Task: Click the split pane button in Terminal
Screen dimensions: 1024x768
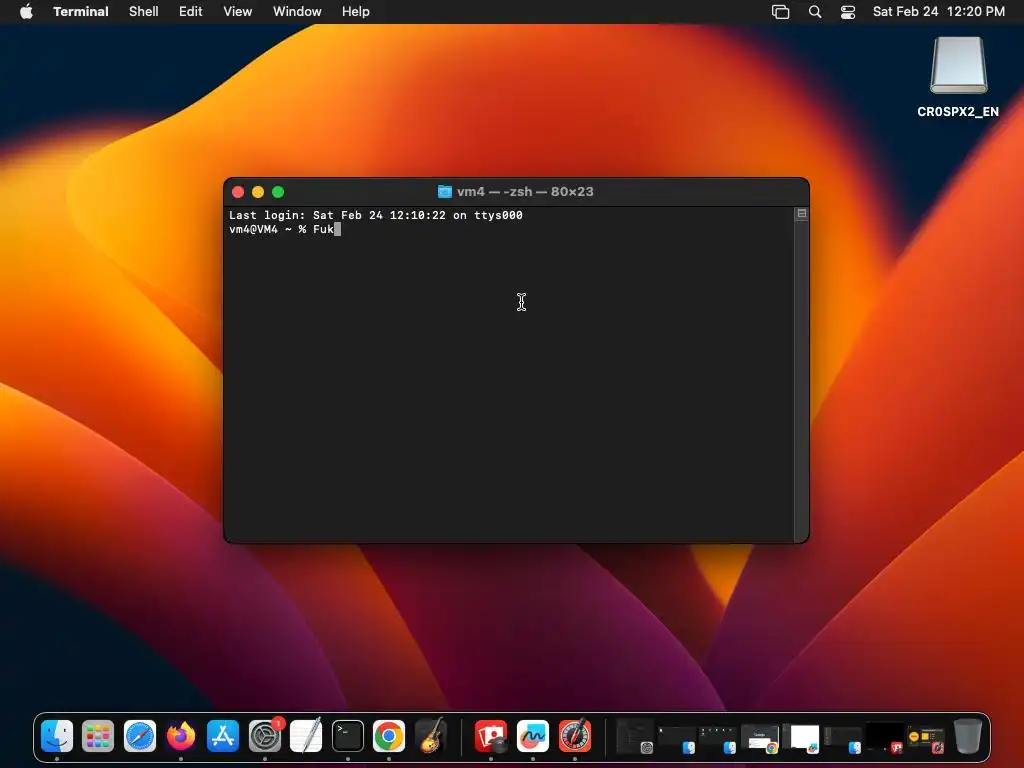Action: click(x=801, y=214)
